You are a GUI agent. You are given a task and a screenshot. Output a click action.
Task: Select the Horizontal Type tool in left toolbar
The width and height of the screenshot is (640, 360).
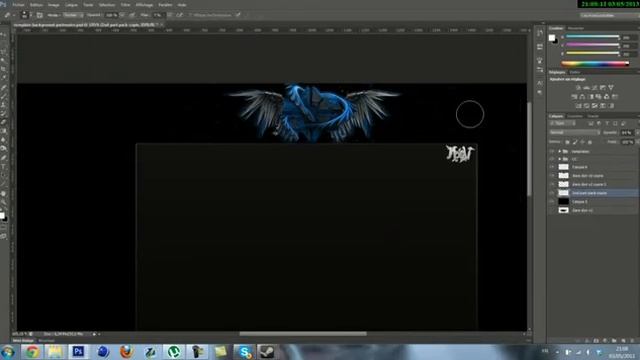pyautogui.click(x=4, y=167)
